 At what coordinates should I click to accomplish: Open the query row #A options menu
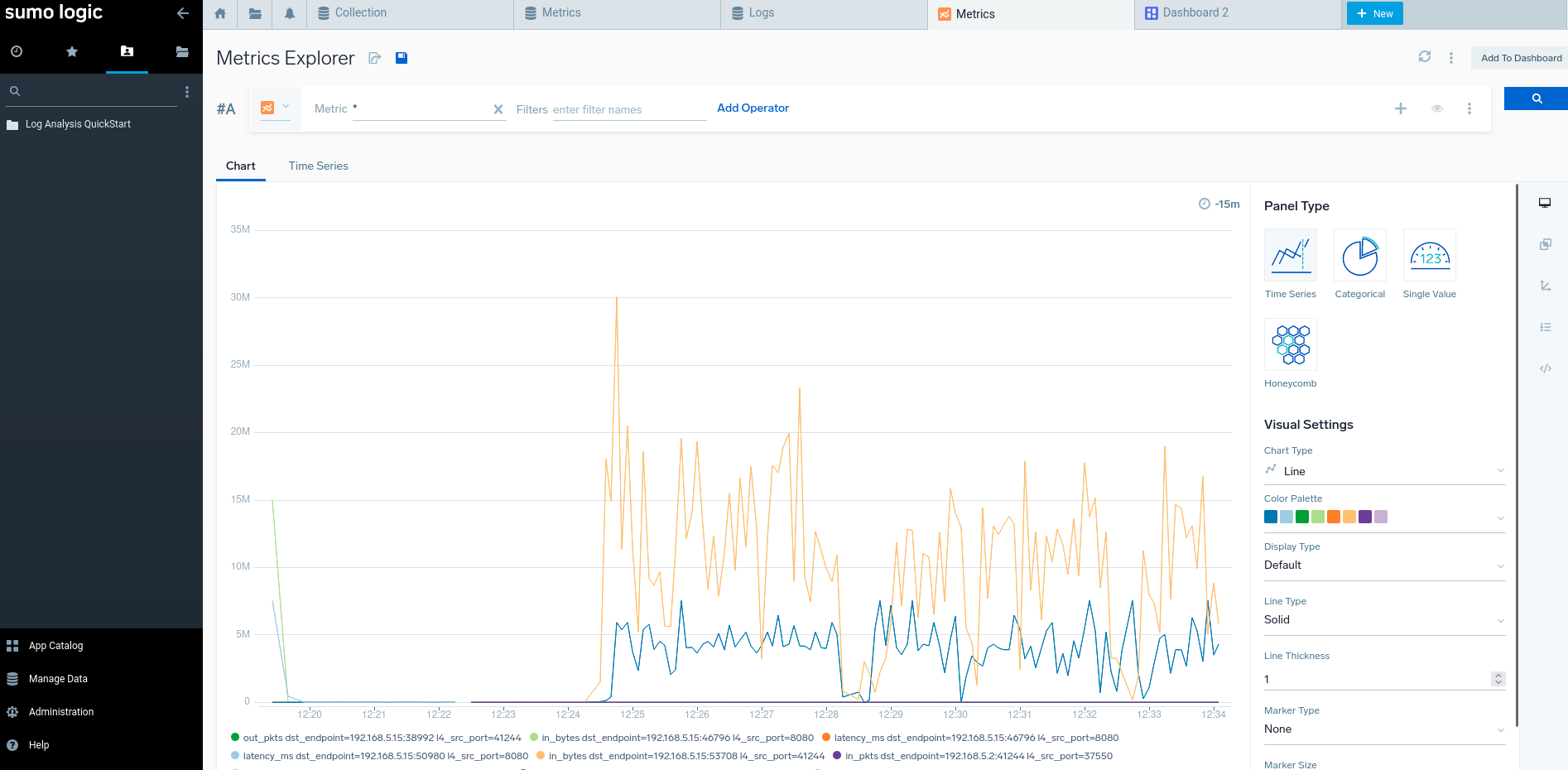pos(1469,108)
